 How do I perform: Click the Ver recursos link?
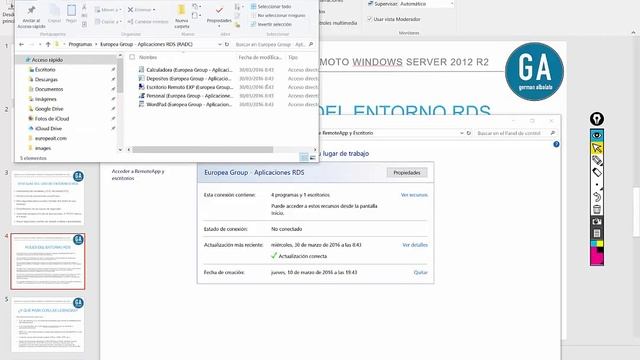[x=414, y=195]
